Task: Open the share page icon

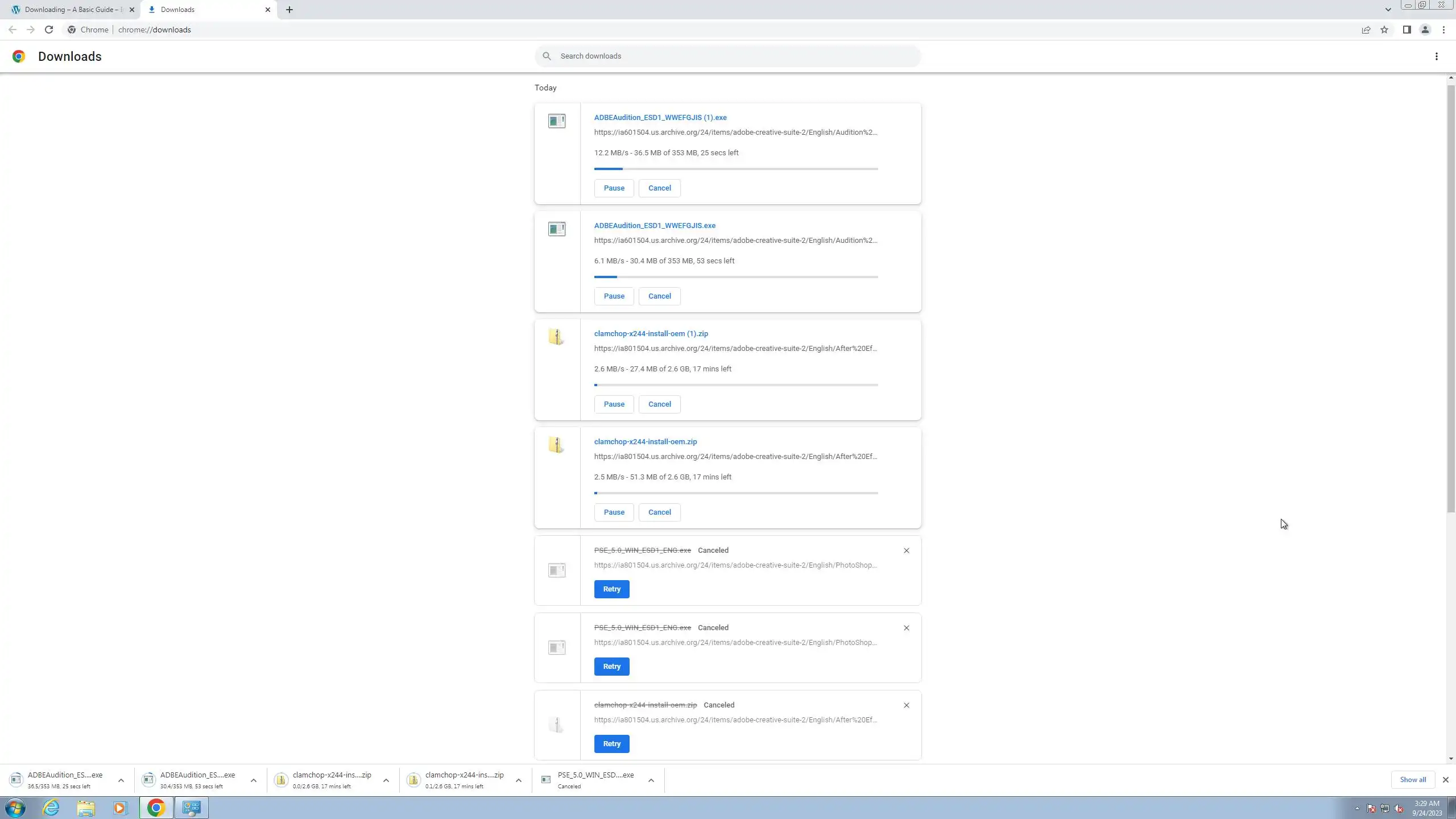Action: 1366,30
